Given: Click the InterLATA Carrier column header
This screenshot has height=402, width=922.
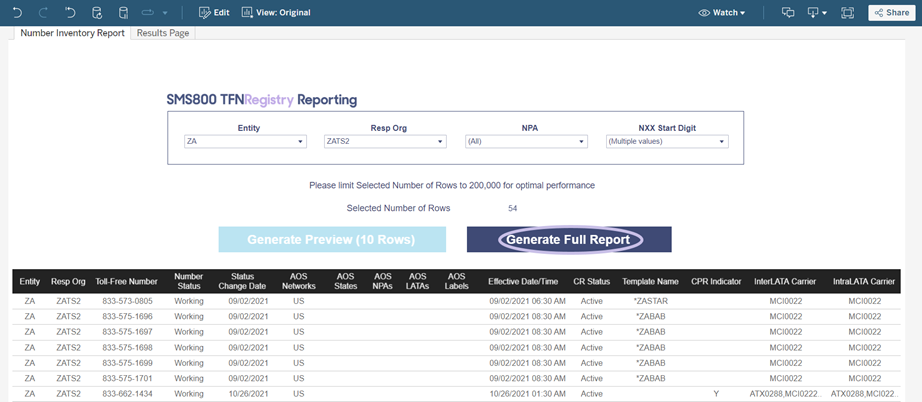Looking at the screenshot, I should coord(785,282).
